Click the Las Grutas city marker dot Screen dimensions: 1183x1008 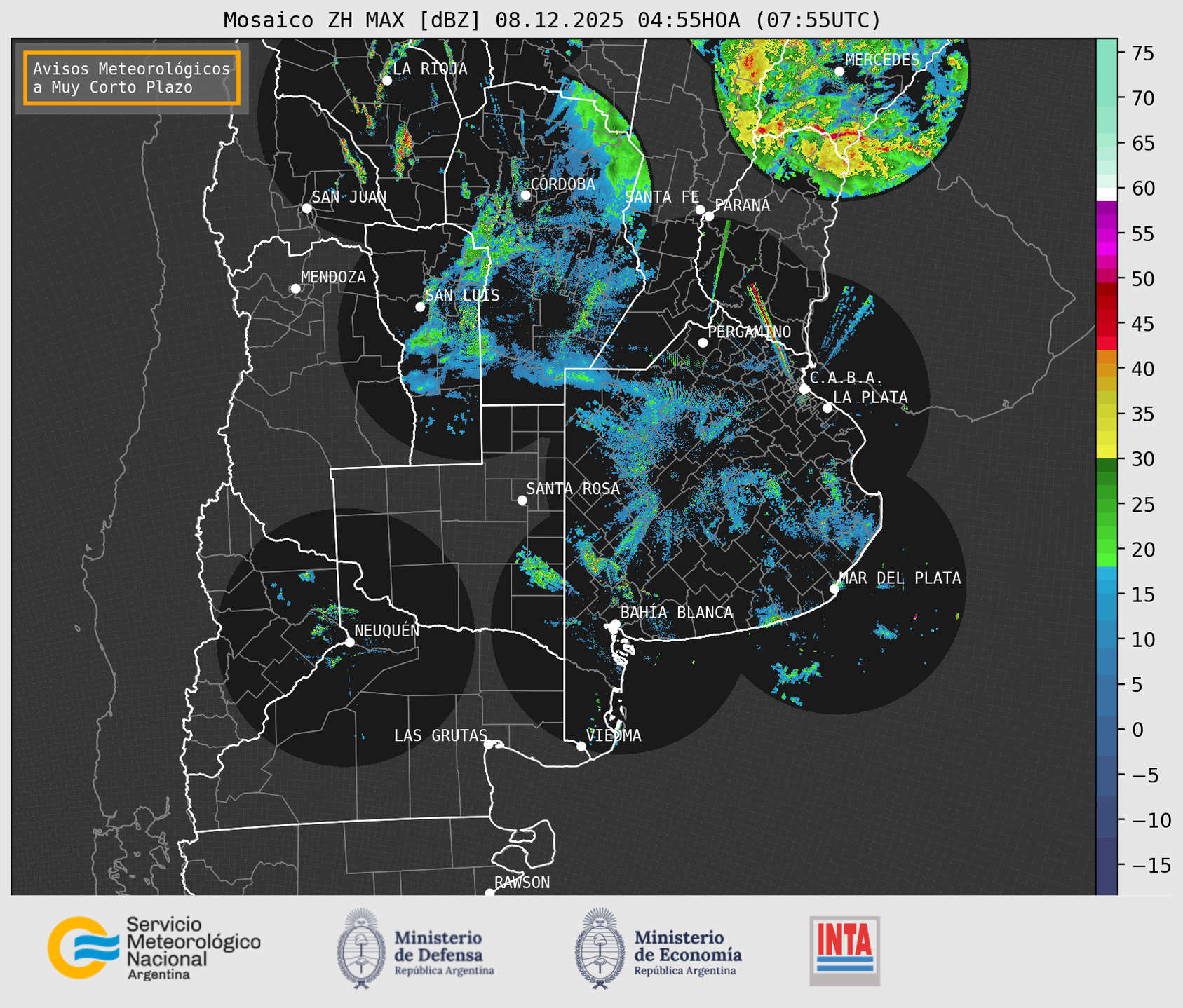pos(489,744)
